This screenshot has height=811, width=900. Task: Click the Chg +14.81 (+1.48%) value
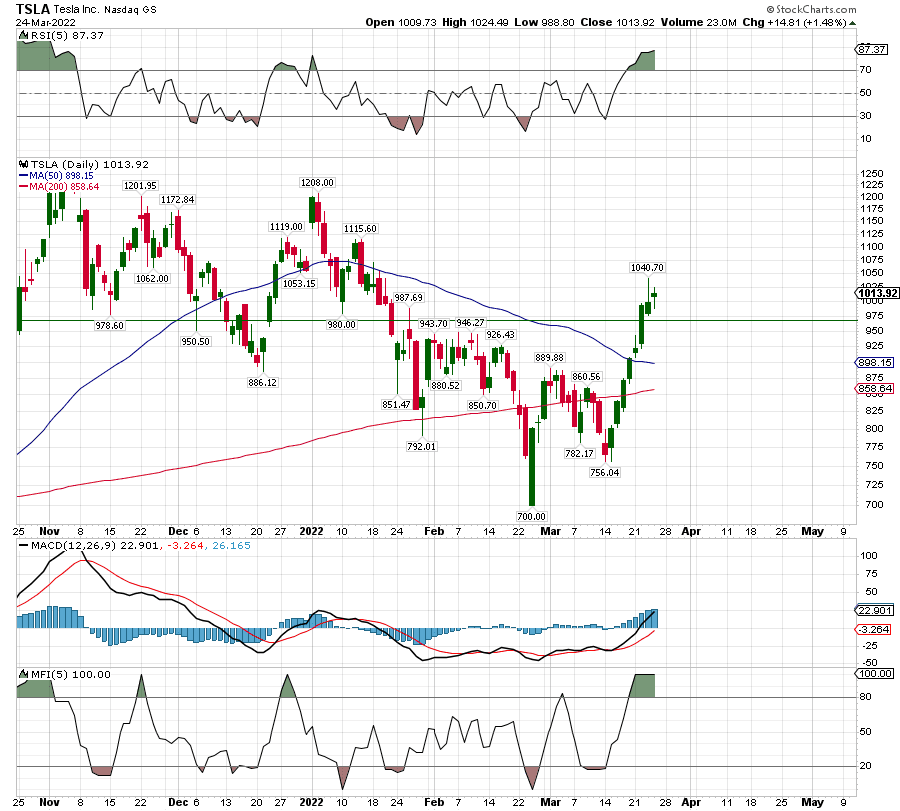pyautogui.click(x=794, y=22)
